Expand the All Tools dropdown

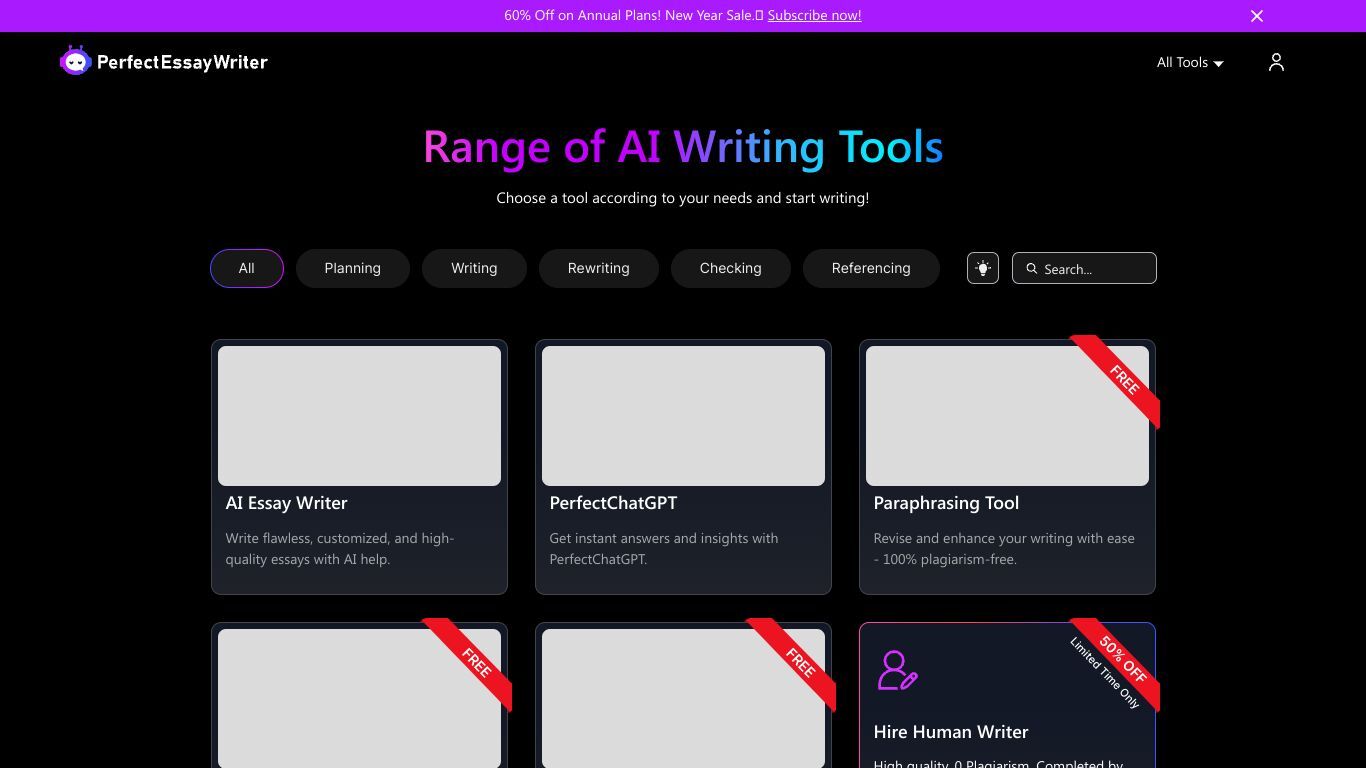coord(1190,62)
